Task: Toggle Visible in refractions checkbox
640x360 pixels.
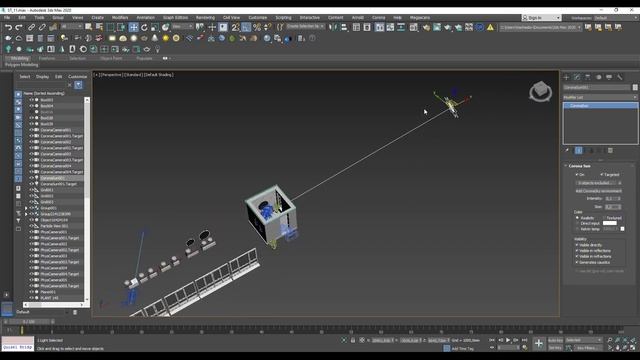Action: (577, 256)
